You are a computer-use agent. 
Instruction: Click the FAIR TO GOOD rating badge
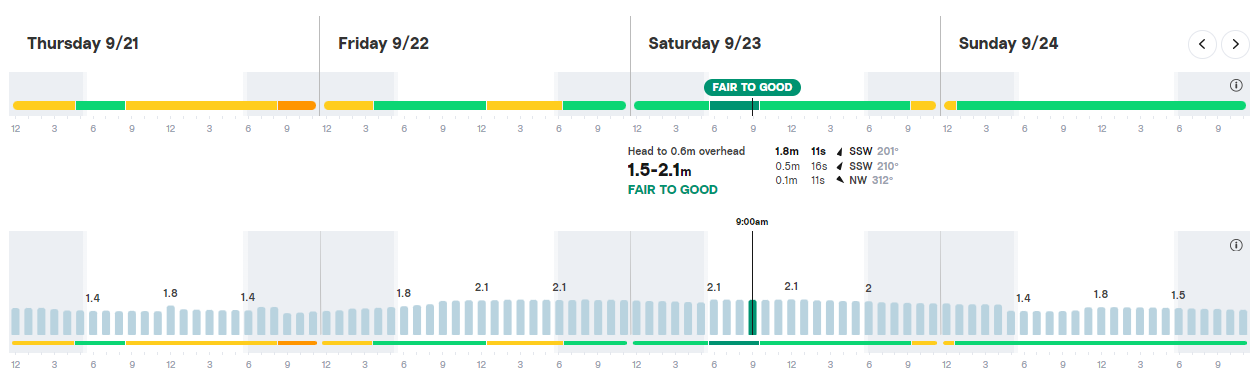point(752,87)
